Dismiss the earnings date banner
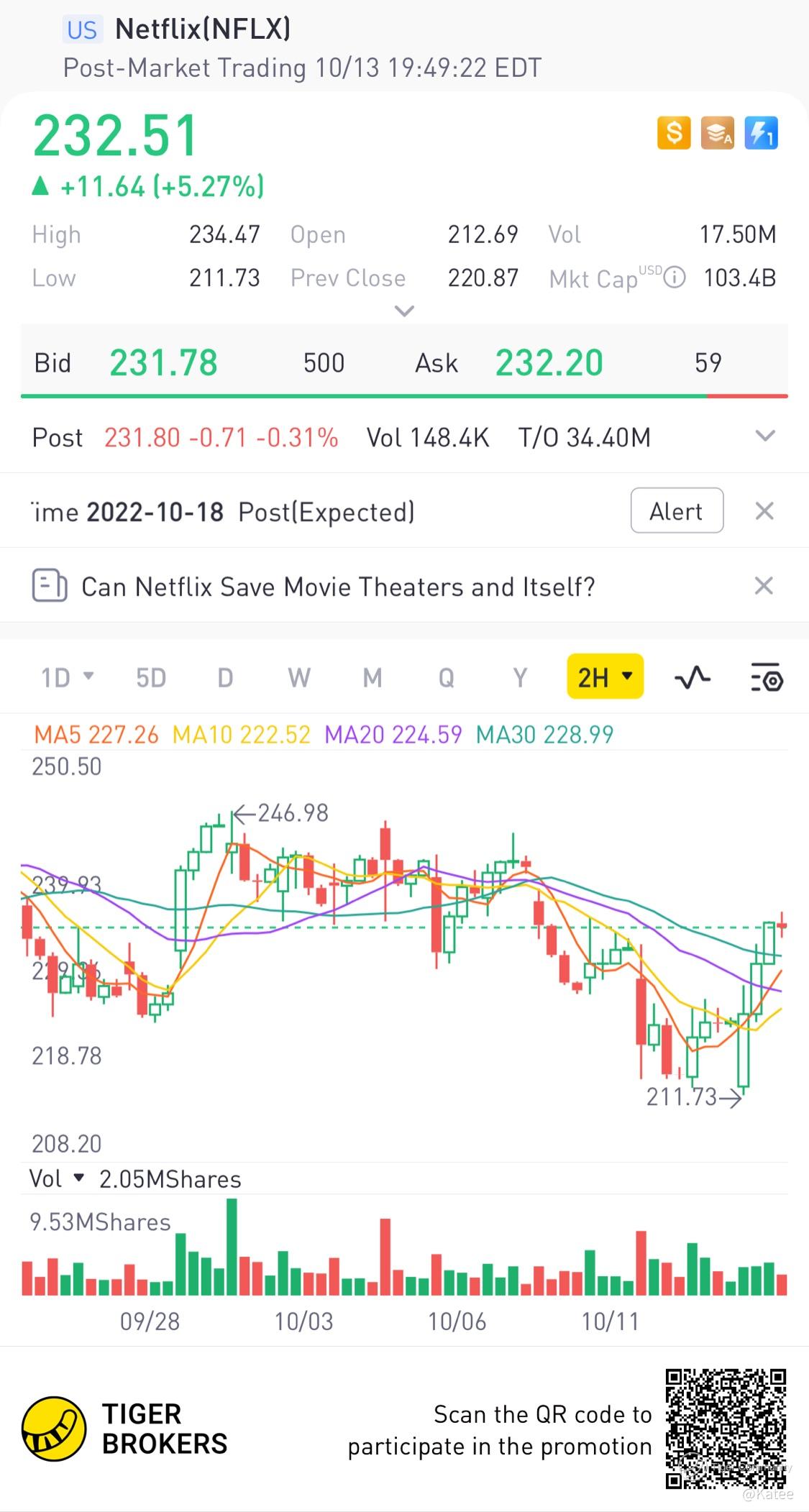This screenshot has width=809, height=1512. [764, 511]
